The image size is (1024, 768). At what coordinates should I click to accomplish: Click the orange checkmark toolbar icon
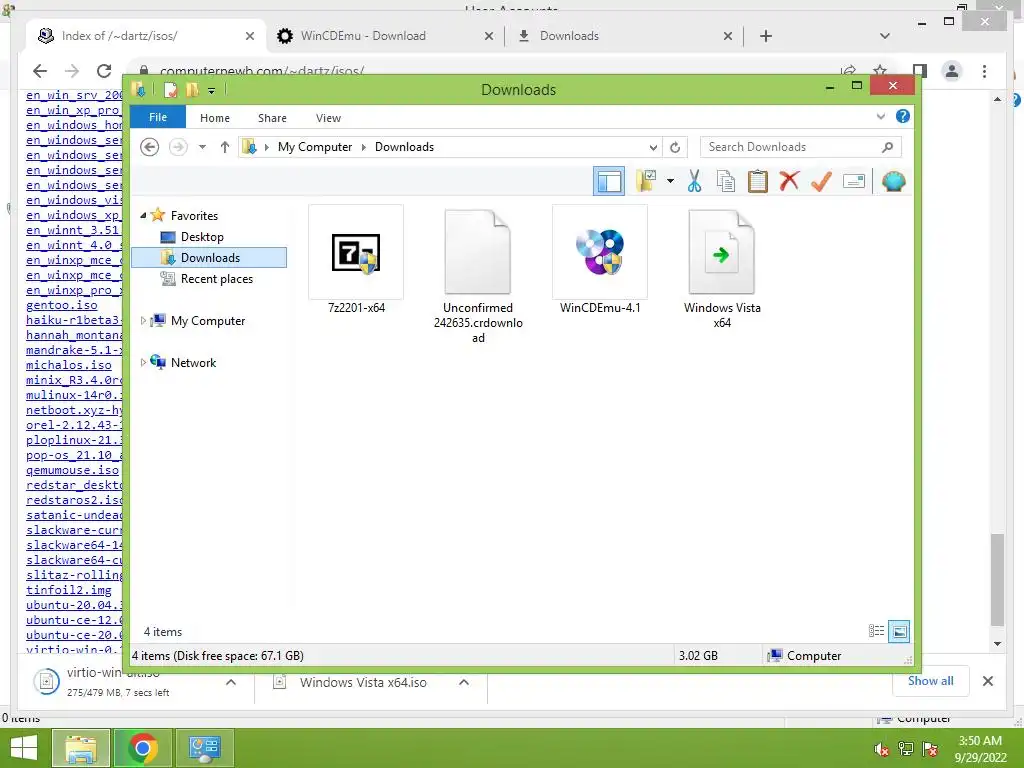821,181
